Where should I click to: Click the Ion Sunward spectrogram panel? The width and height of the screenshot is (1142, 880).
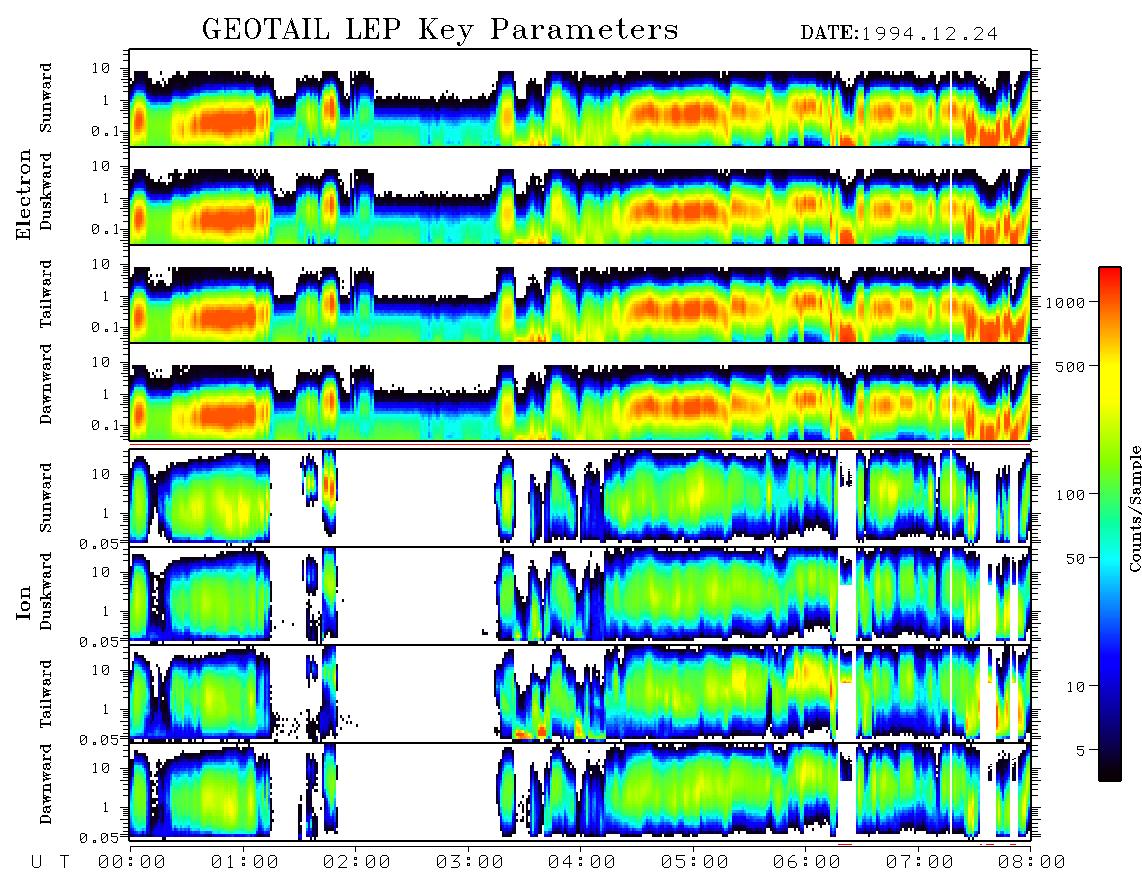[x=580, y=498]
